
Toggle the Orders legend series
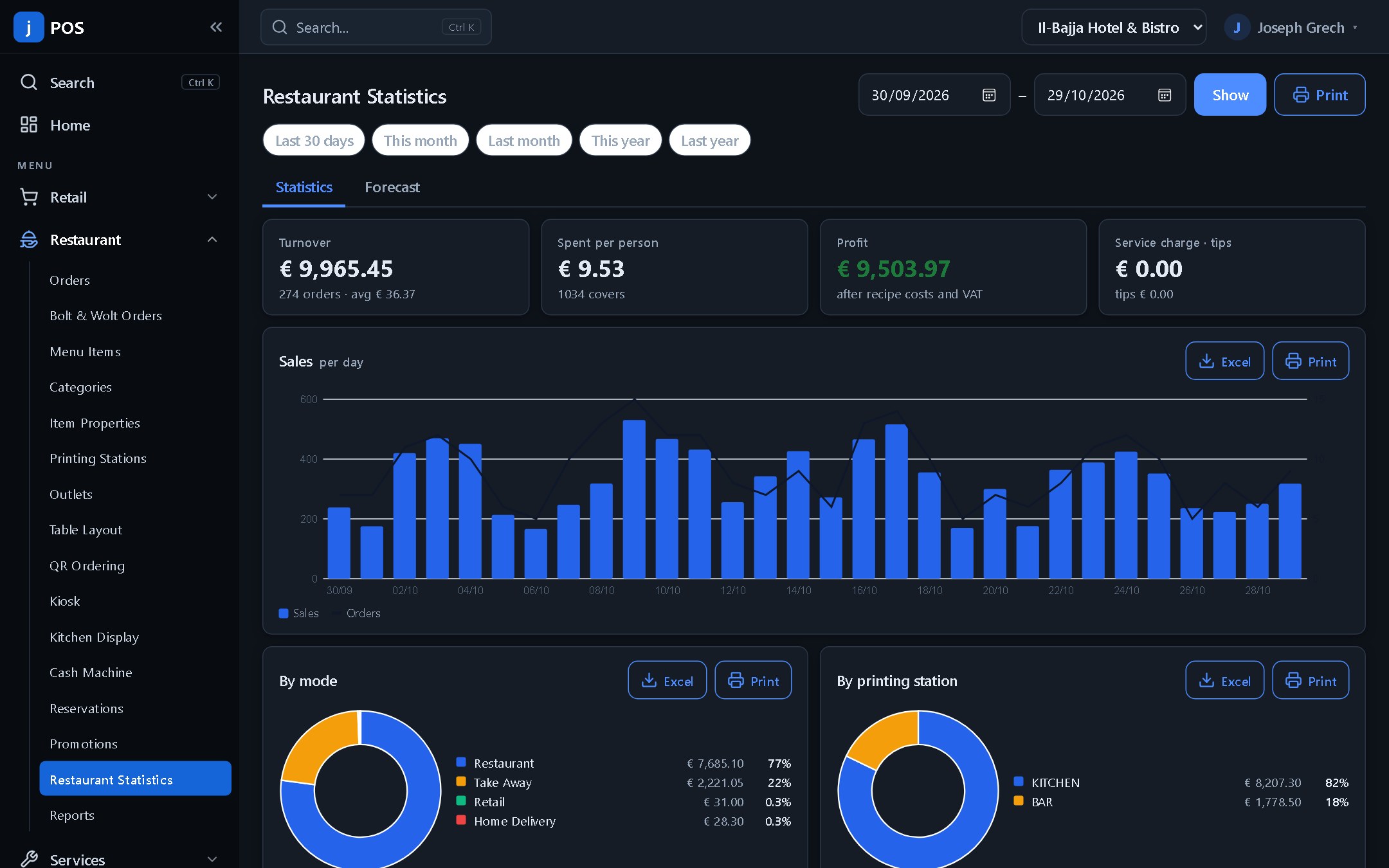pos(356,613)
